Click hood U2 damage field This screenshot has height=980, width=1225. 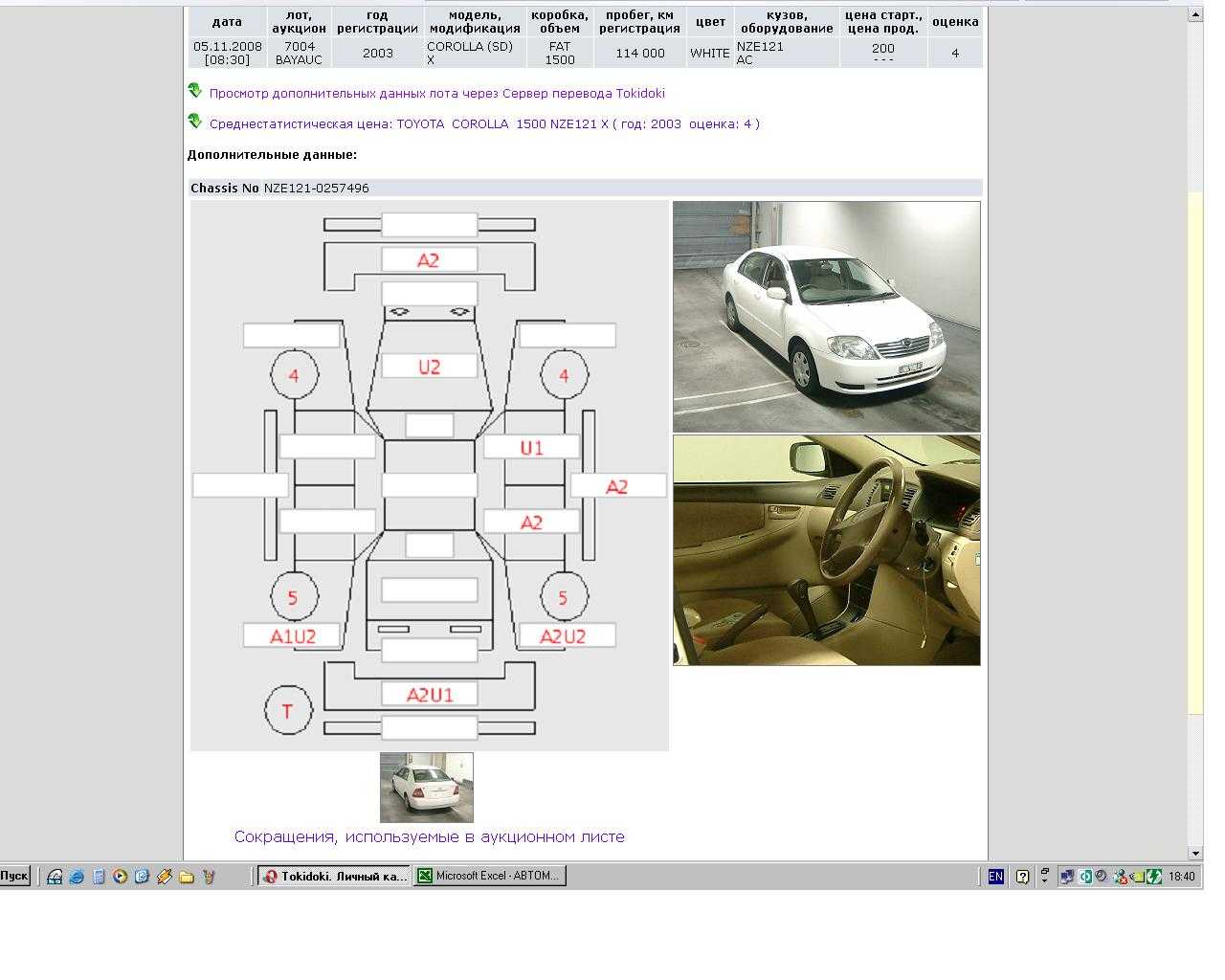point(429,366)
